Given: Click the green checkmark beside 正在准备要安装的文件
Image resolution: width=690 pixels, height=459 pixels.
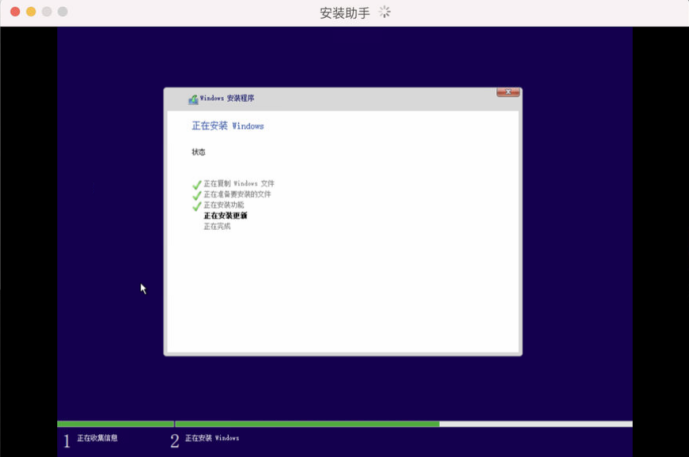Looking at the screenshot, I should (x=197, y=195).
